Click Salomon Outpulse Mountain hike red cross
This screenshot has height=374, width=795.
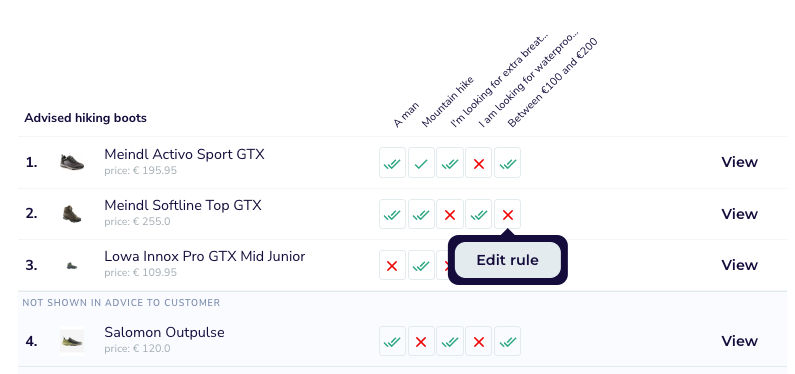pos(421,341)
